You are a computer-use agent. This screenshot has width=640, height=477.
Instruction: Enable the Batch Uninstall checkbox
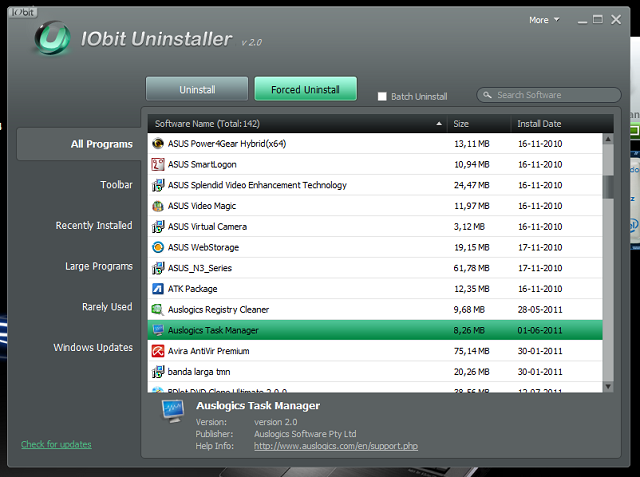click(382, 96)
